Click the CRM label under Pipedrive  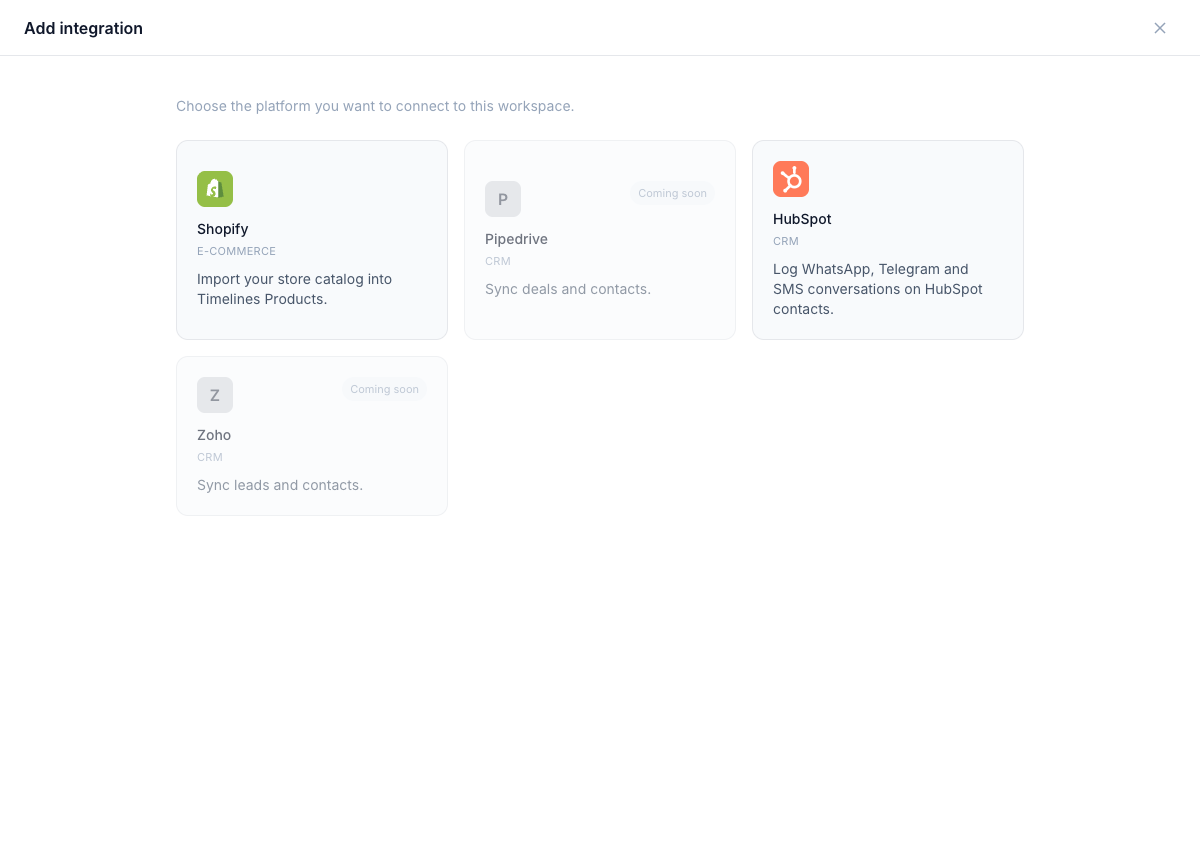(x=498, y=261)
